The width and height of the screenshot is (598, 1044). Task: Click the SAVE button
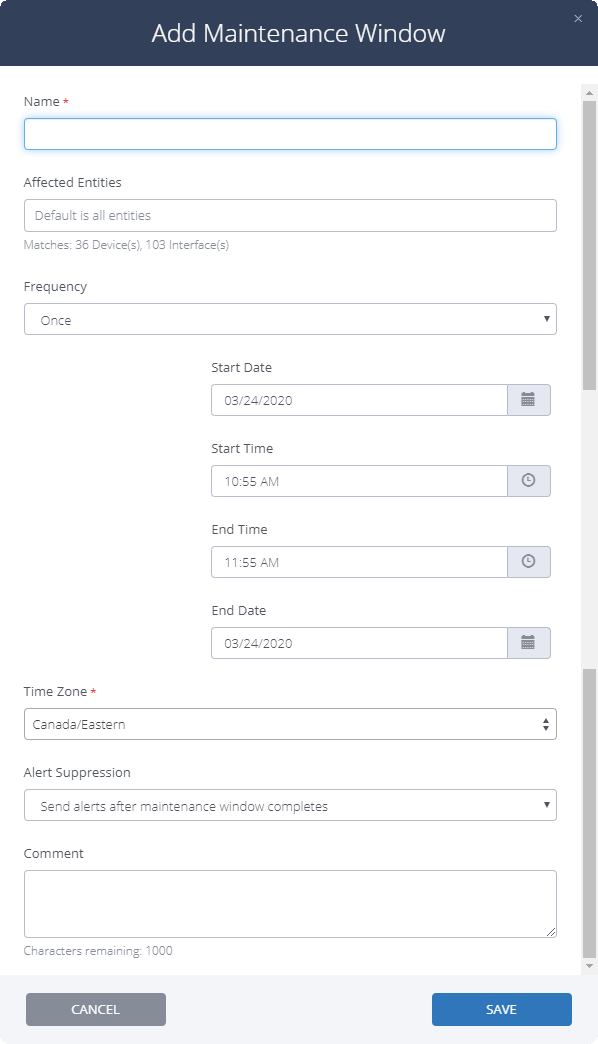pos(502,1009)
